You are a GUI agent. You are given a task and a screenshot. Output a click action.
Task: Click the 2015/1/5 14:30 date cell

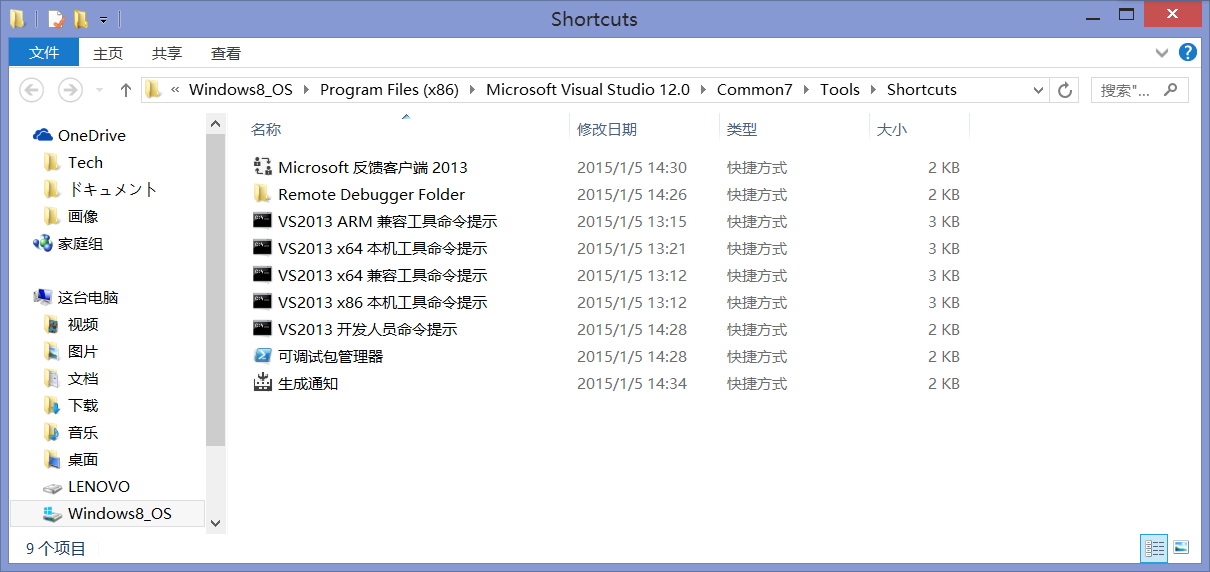tap(632, 167)
